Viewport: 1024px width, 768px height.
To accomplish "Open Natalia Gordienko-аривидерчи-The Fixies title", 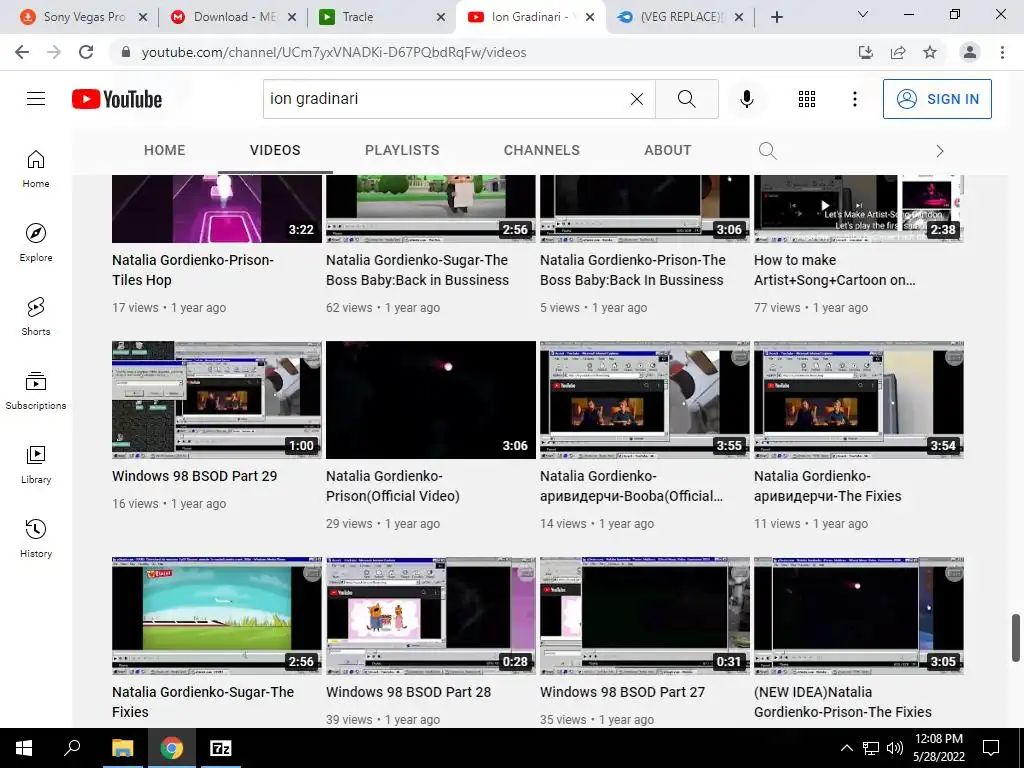I will pos(827,486).
